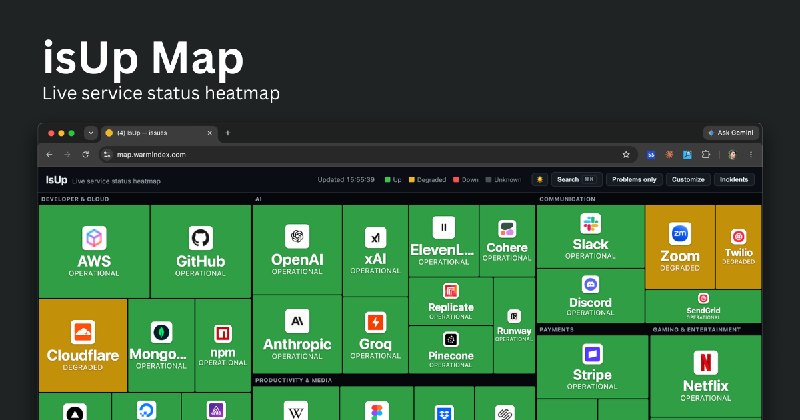Open the Anthropic logo icon
The height and width of the screenshot is (420, 800).
click(297, 321)
